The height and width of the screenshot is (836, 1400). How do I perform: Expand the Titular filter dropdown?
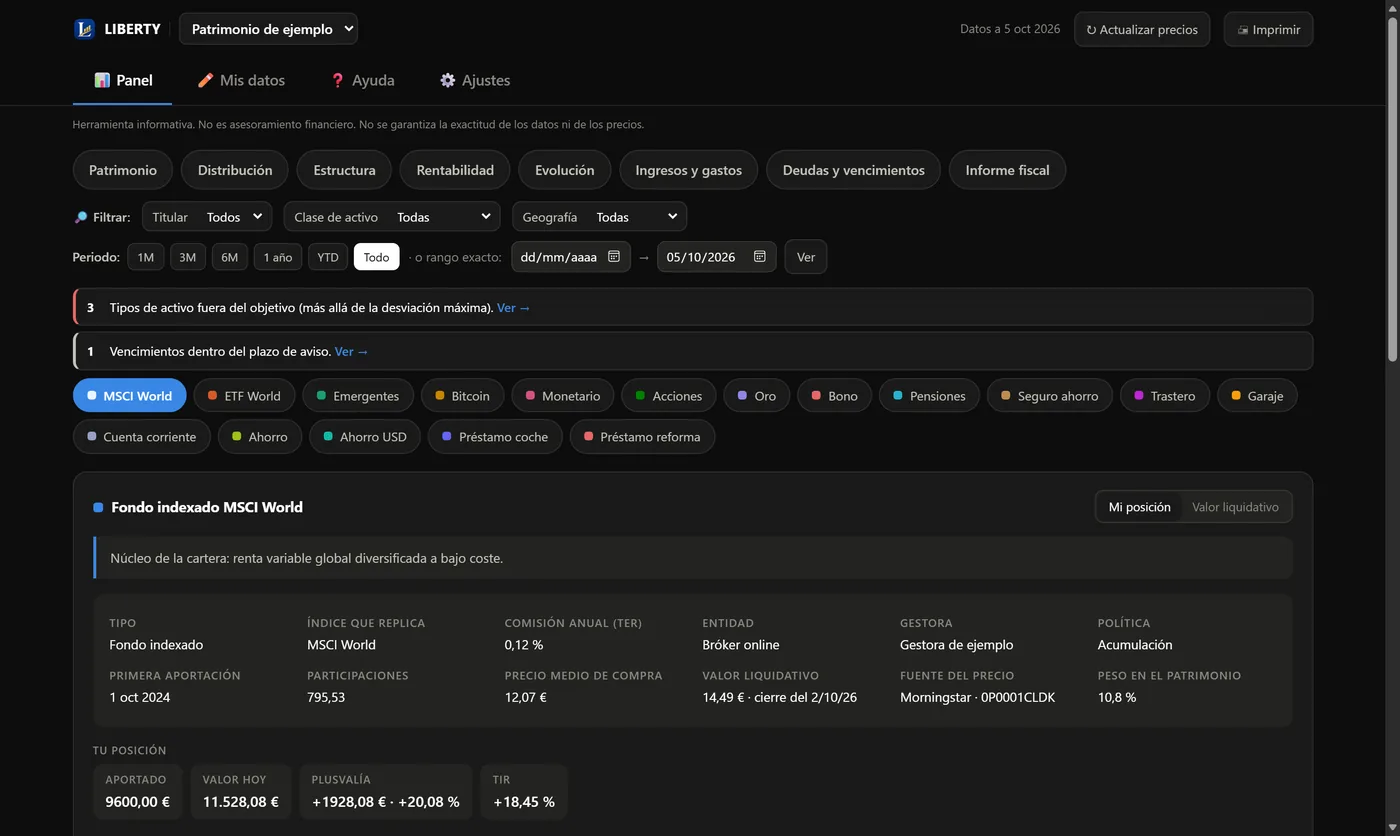point(207,217)
